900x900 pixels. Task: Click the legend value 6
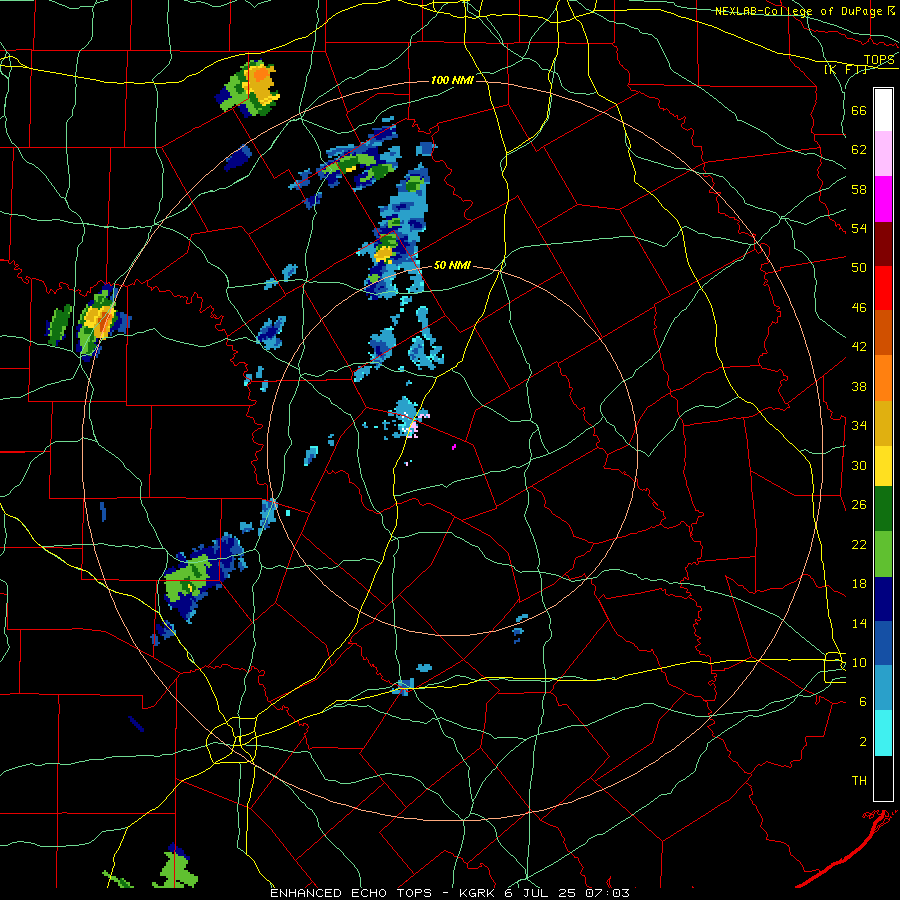862,702
